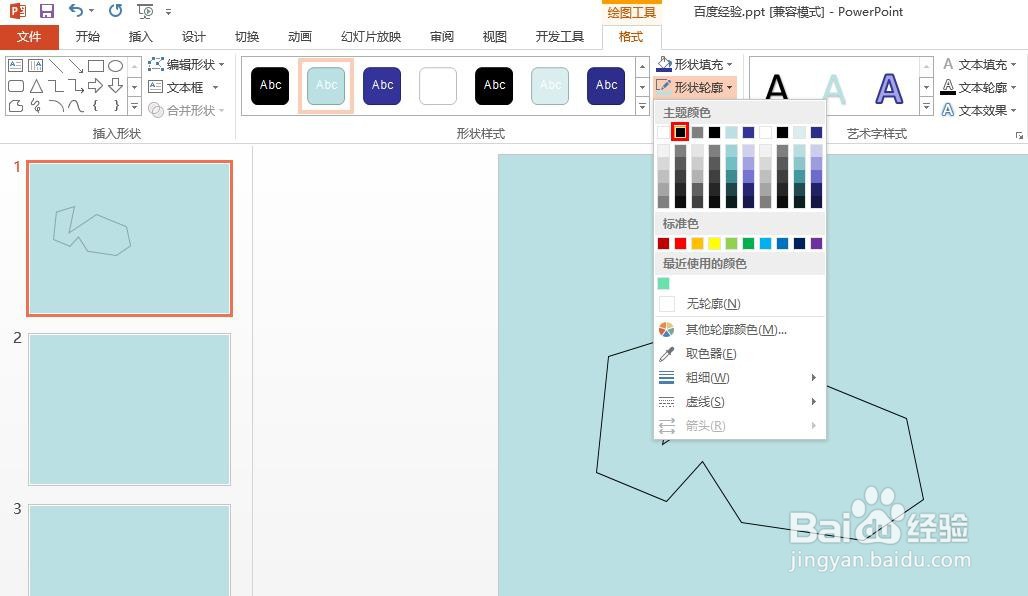
Task: Select slide 1 thumbnail
Action: pos(130,239)
